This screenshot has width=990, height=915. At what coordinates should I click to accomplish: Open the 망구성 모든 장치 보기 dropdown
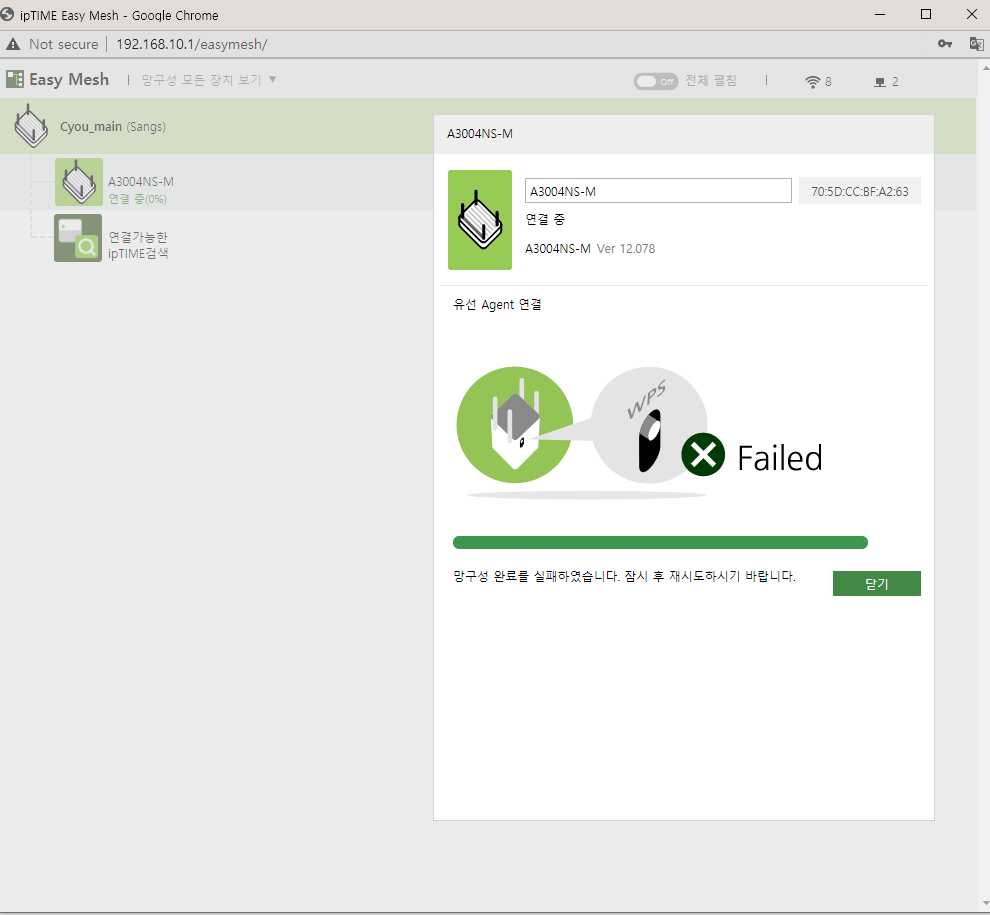(x=209, y=80)
